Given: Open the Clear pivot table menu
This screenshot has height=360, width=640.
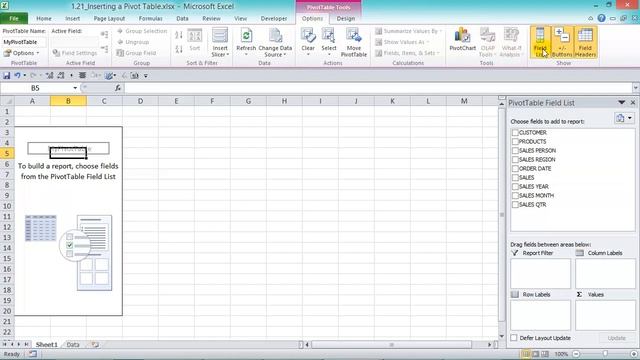Looking at the screenshot, I should point(308,42).
